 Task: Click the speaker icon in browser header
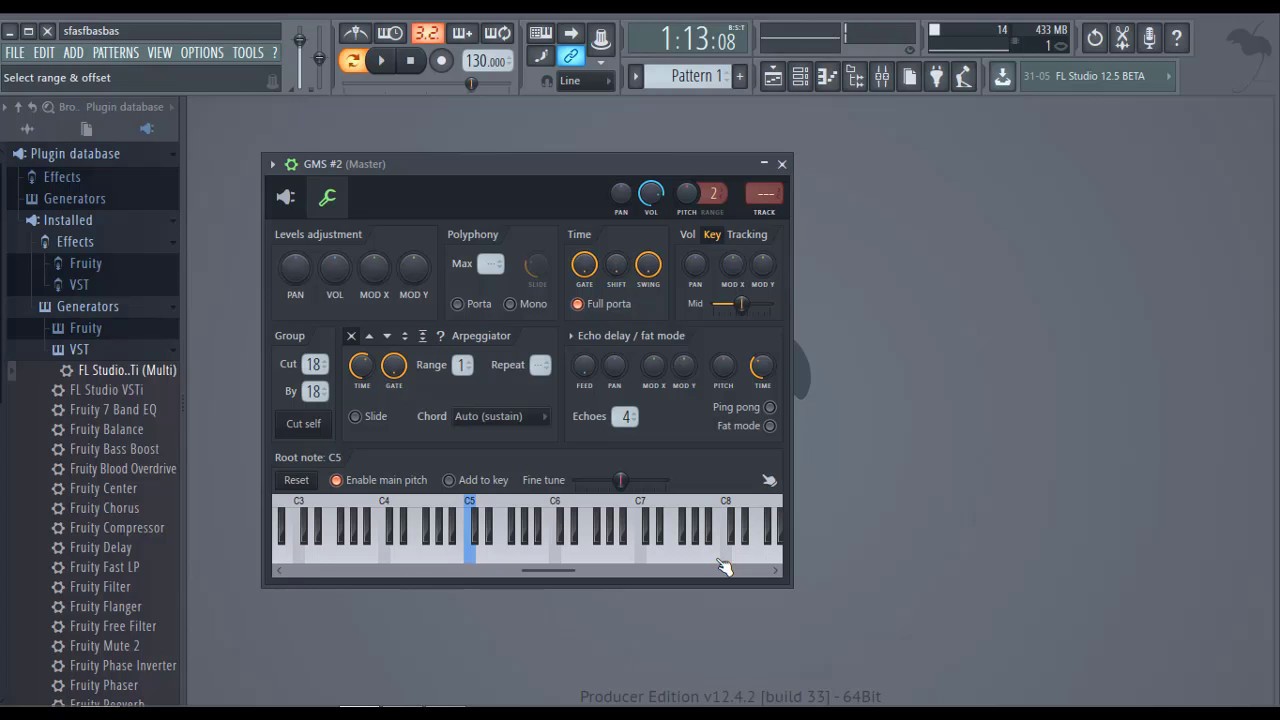coord(146,128)
